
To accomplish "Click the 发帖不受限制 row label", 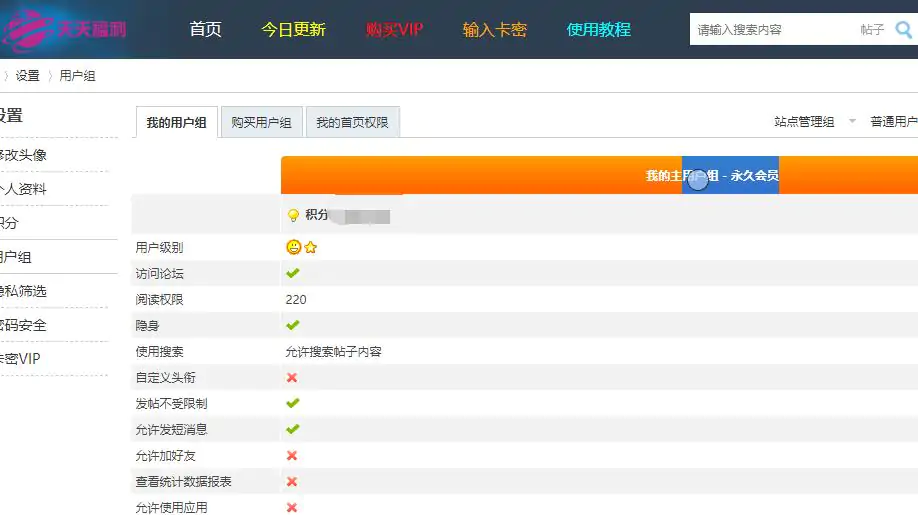I will 172,403.
